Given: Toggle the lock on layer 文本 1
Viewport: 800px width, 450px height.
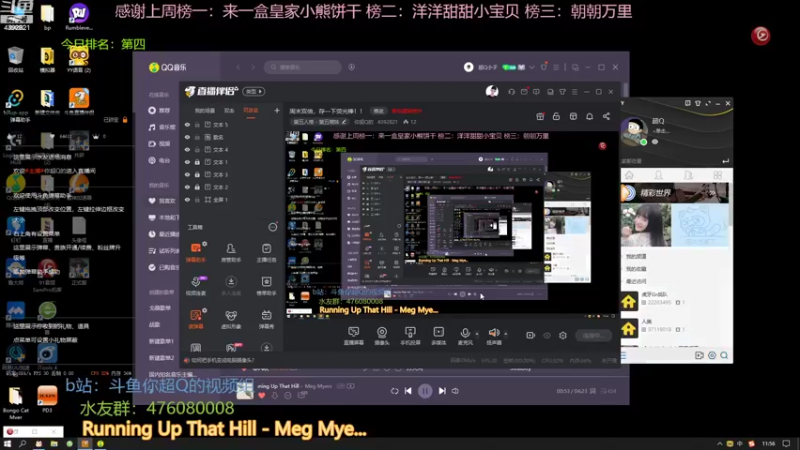Looking at the screenshot, I should coord(197,162).
